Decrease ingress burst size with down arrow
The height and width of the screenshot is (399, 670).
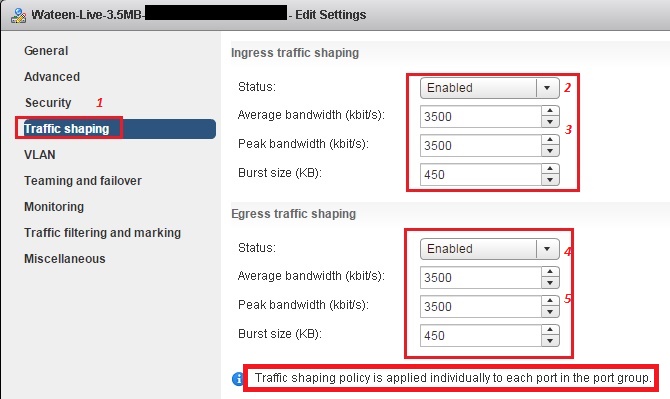[550, 180]
